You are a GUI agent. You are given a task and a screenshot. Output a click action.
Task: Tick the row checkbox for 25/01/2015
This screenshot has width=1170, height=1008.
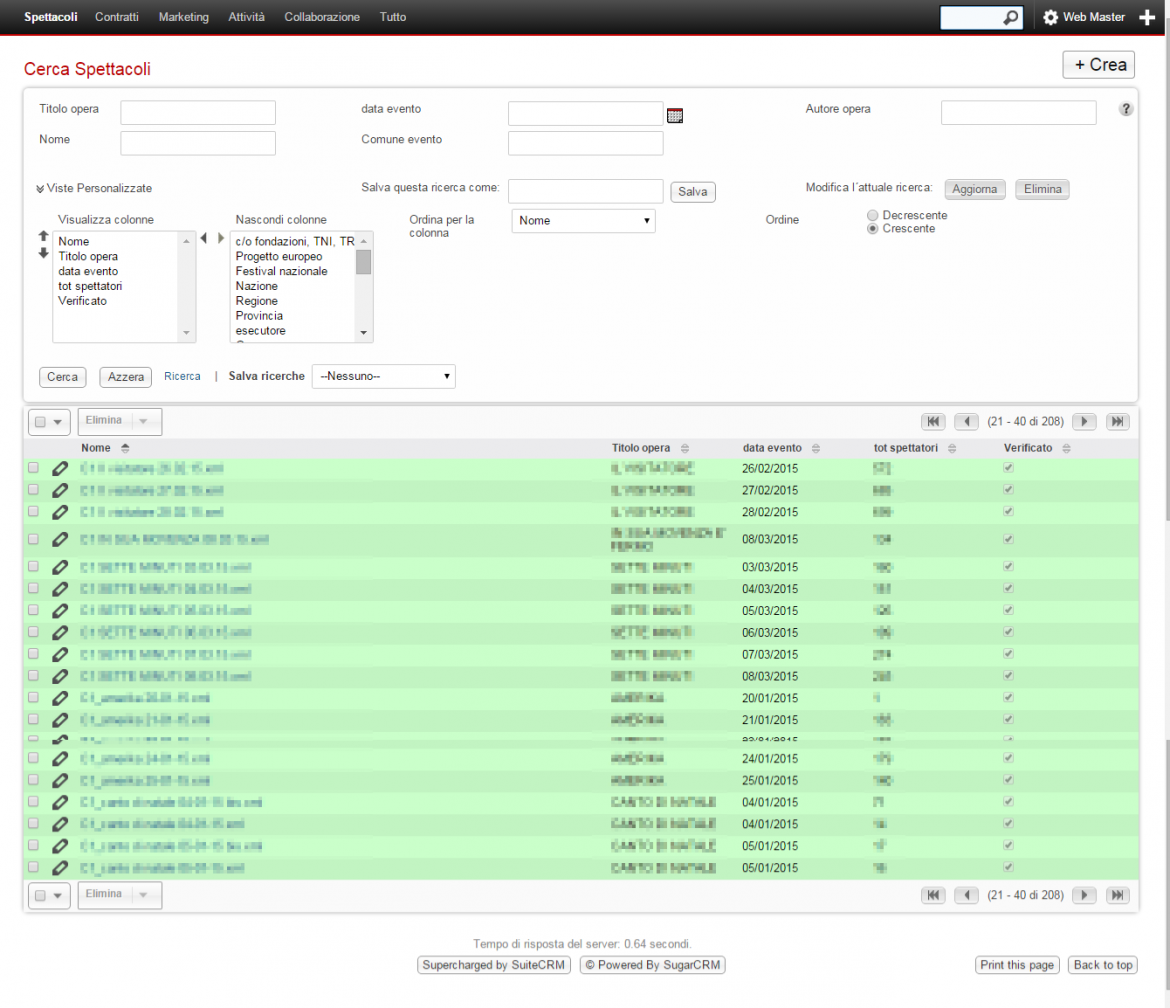coord(34,780)
